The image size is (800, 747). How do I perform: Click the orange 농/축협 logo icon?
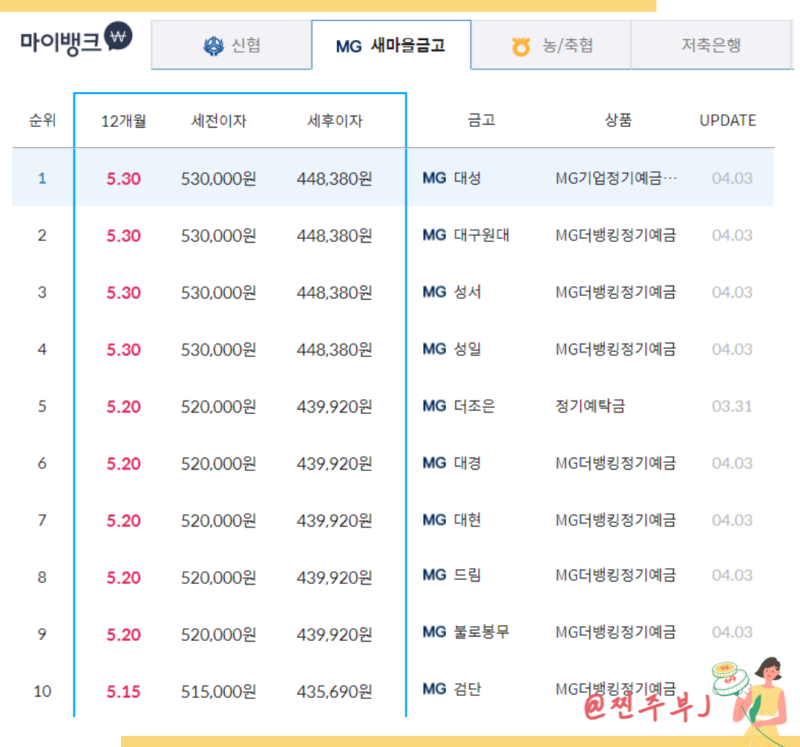click(521, 47)
